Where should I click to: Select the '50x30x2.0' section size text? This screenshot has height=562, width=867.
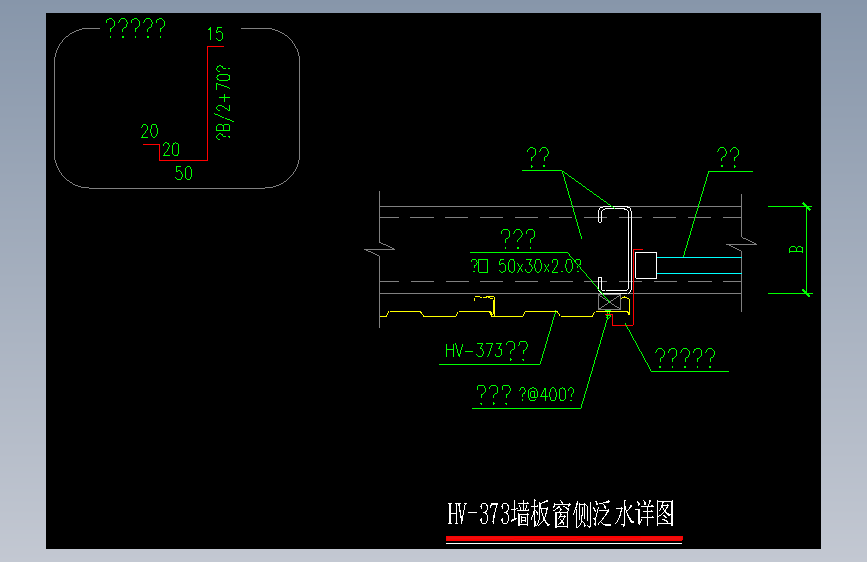click(536, 267)
